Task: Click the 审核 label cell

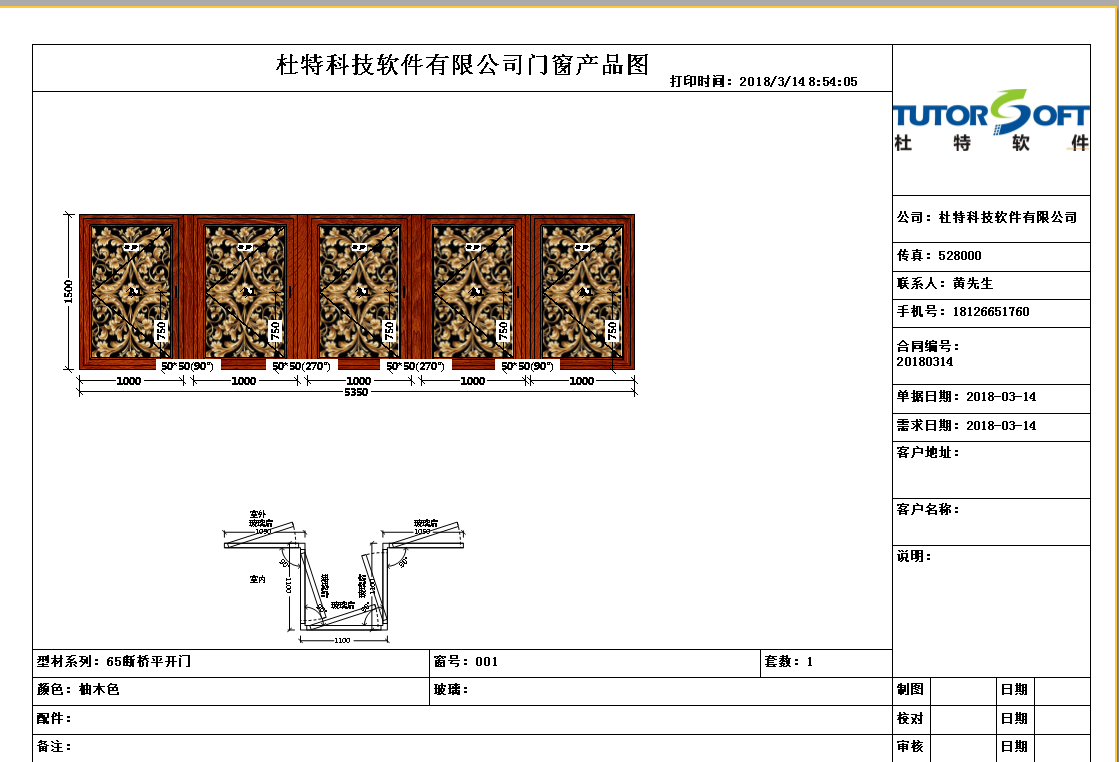Action: [x=911, y=748]
